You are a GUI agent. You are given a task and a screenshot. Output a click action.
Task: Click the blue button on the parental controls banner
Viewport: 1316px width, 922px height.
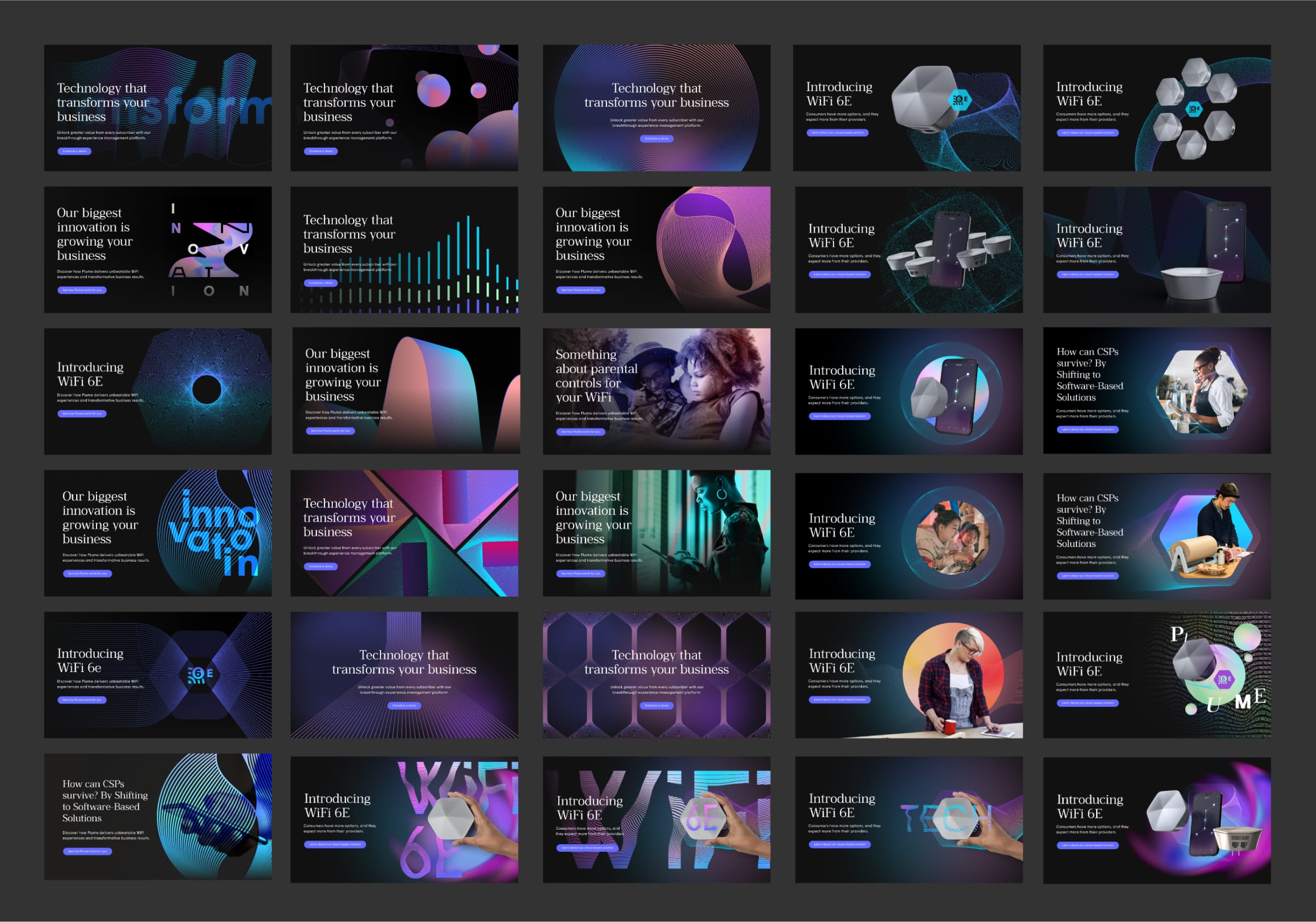click(x=580, y=432)
